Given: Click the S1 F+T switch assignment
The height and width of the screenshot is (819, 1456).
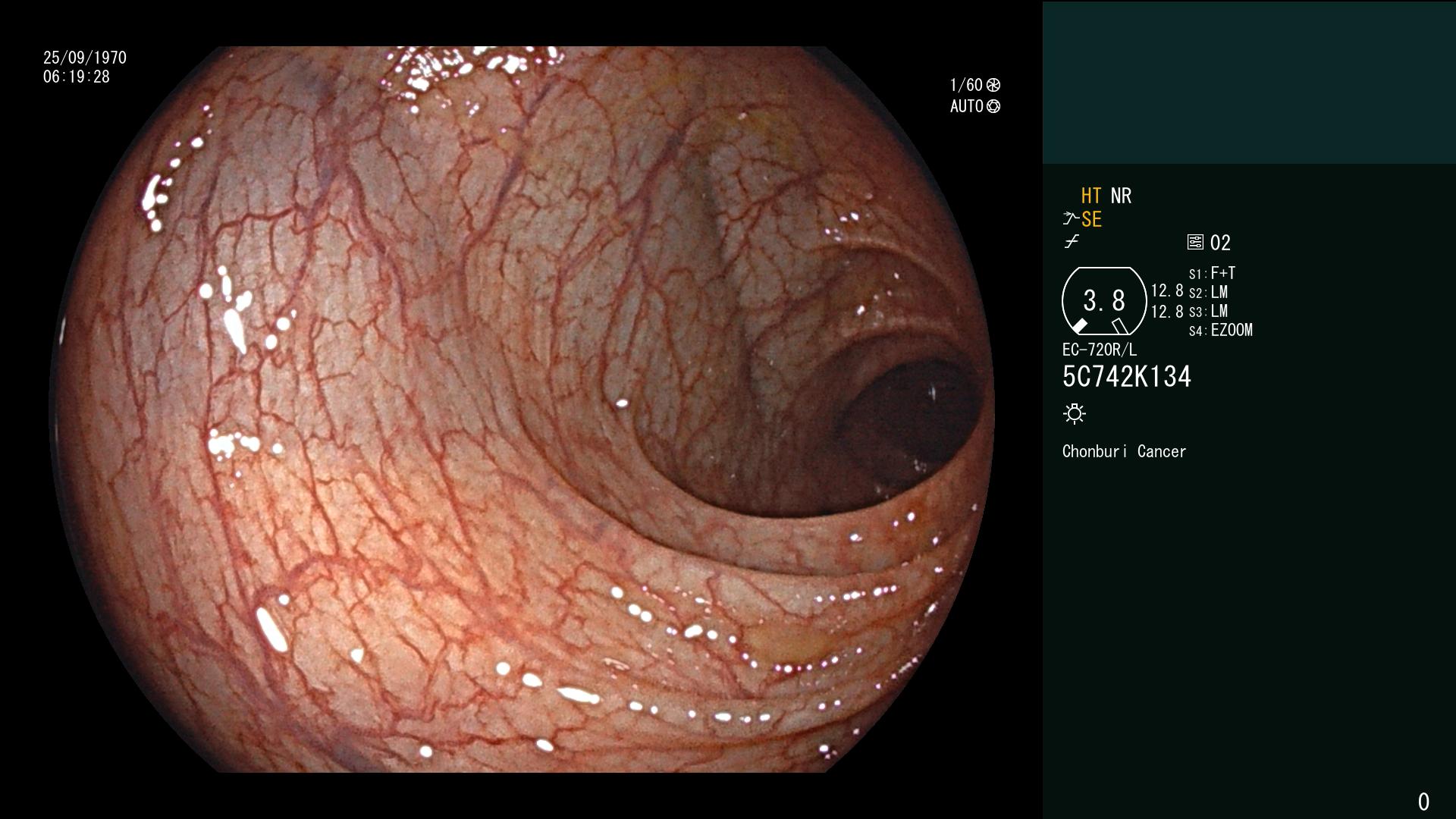Looking at the screenshot, I should (x=1212, y=273).
